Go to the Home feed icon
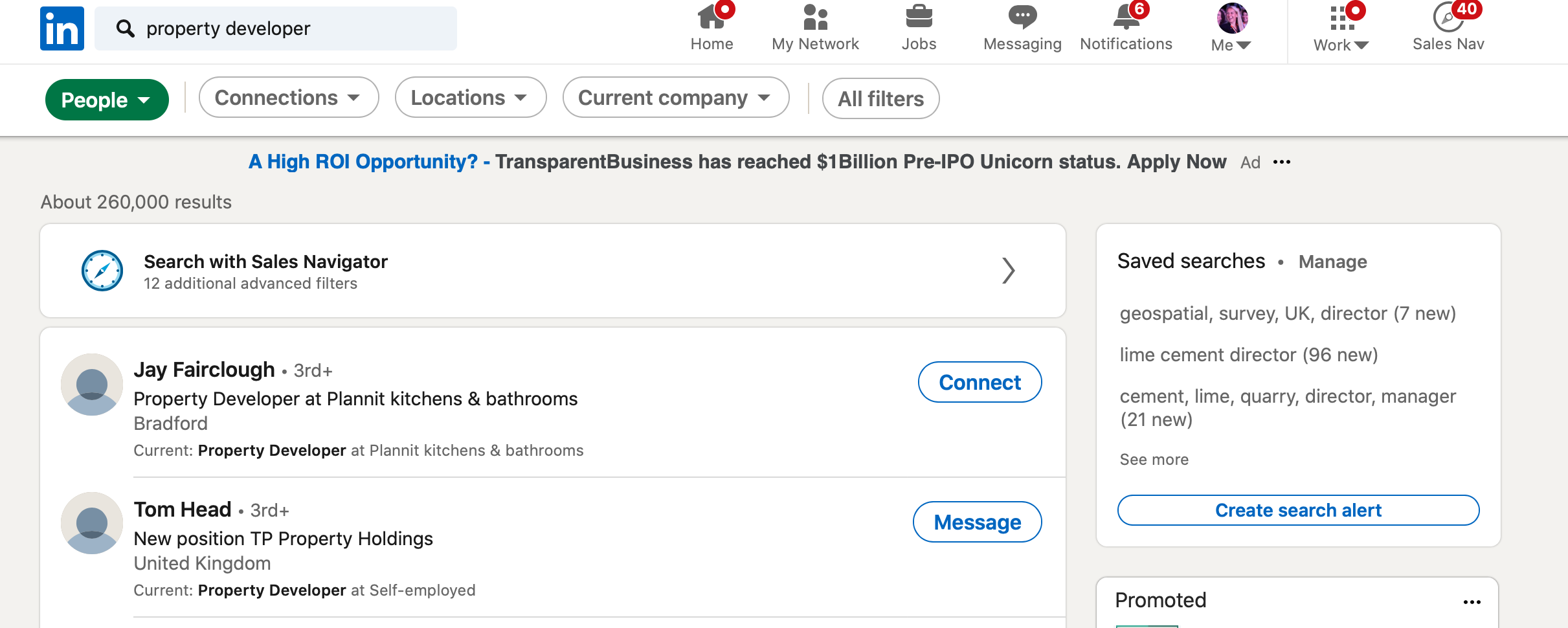This screenshot has height=628, width=1568. tap(711, 17)
